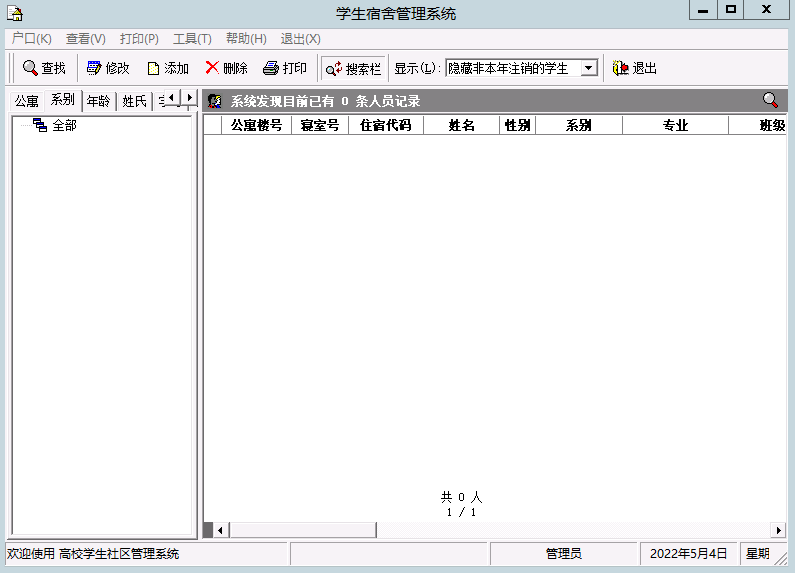The width and height of the screenshot is (795, 573).
Task: Click the red X 删除 icon
Action: tap(212, 67)
